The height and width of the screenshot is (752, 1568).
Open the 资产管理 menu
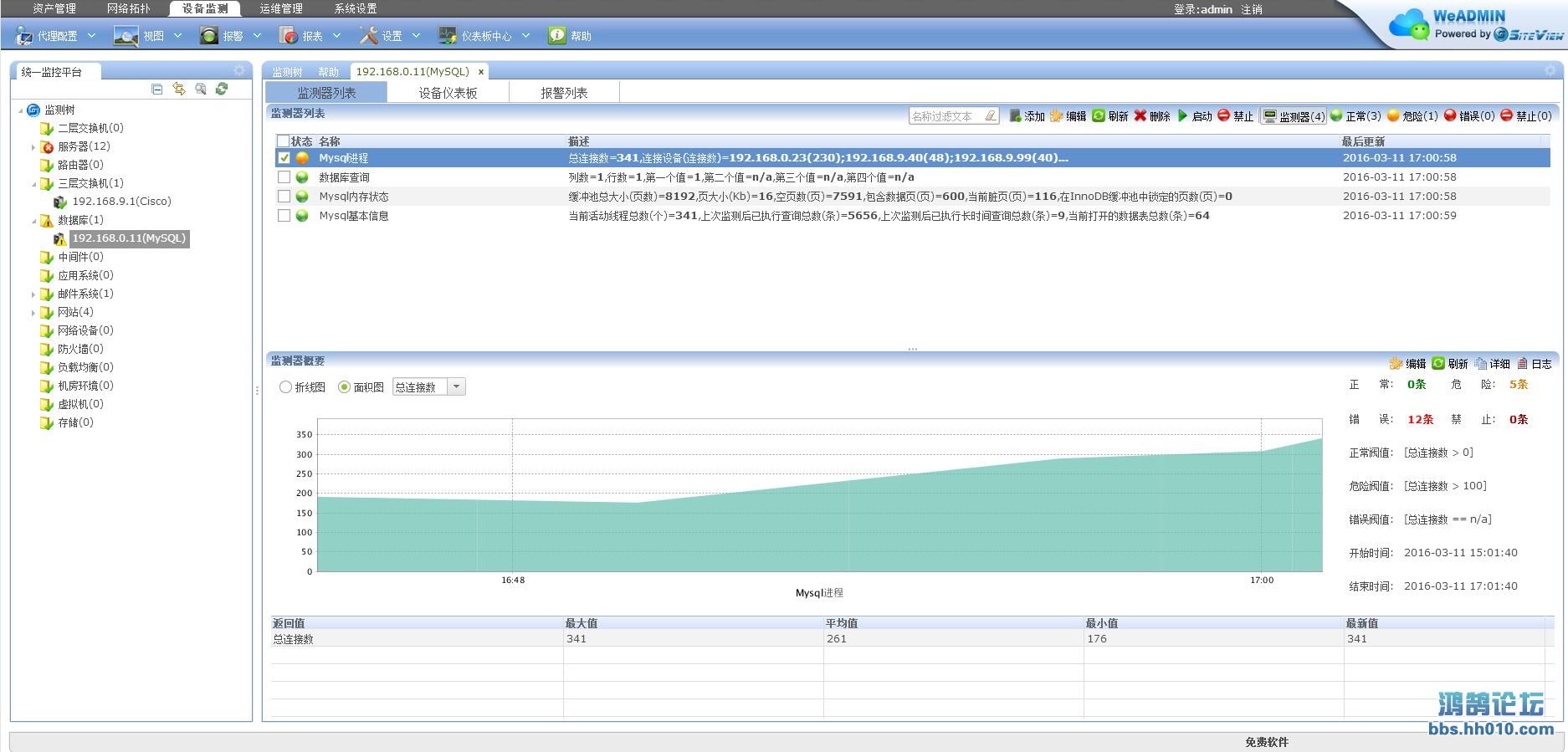[54, 8]
